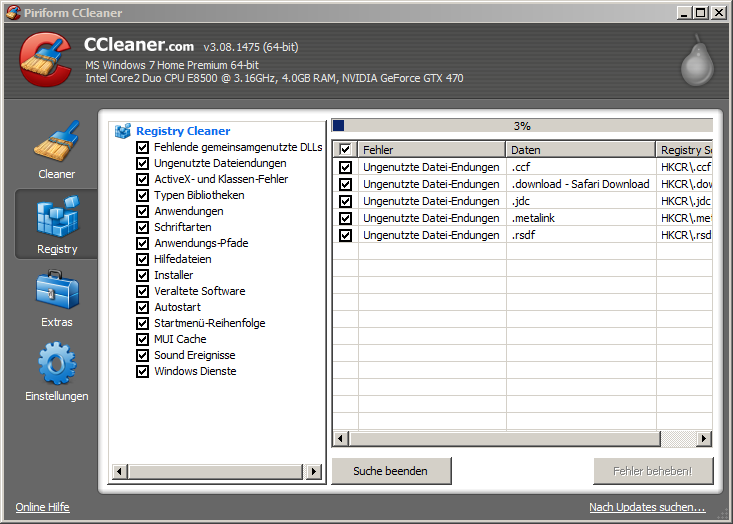Select the Registry section cubes icon
733x524 pixels.
coord(57,216)
